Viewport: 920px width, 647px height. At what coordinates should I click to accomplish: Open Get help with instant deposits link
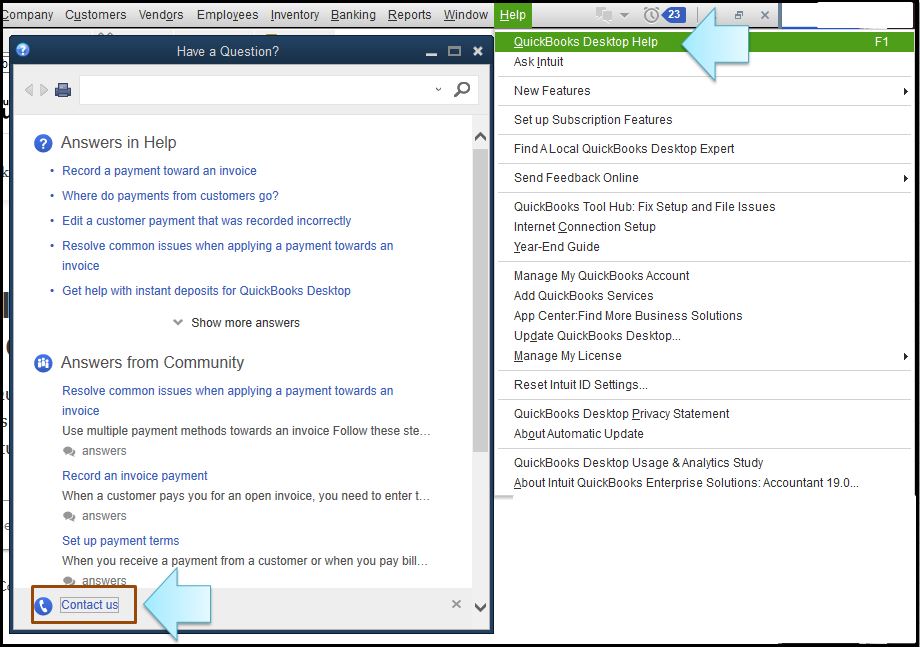click(x=206, y=291)
